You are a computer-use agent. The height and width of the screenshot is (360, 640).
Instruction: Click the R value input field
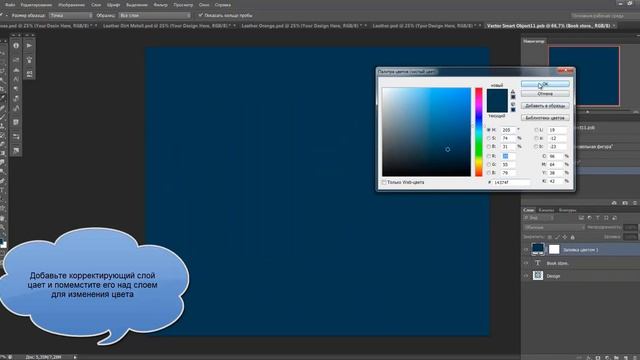point(508,156)
